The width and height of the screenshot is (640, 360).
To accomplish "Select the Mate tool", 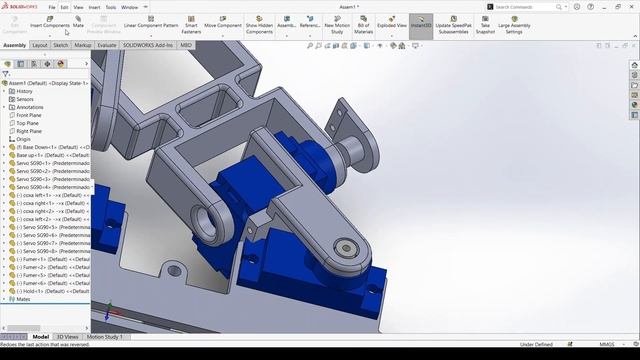I will tap(78, 22).
